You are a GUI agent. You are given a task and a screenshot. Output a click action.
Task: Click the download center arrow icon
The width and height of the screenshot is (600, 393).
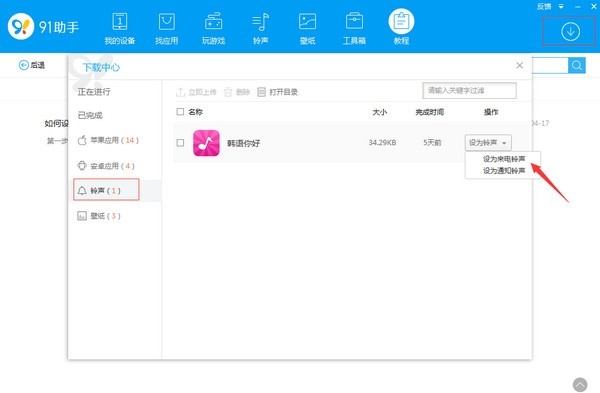click(x=570, y=31)
